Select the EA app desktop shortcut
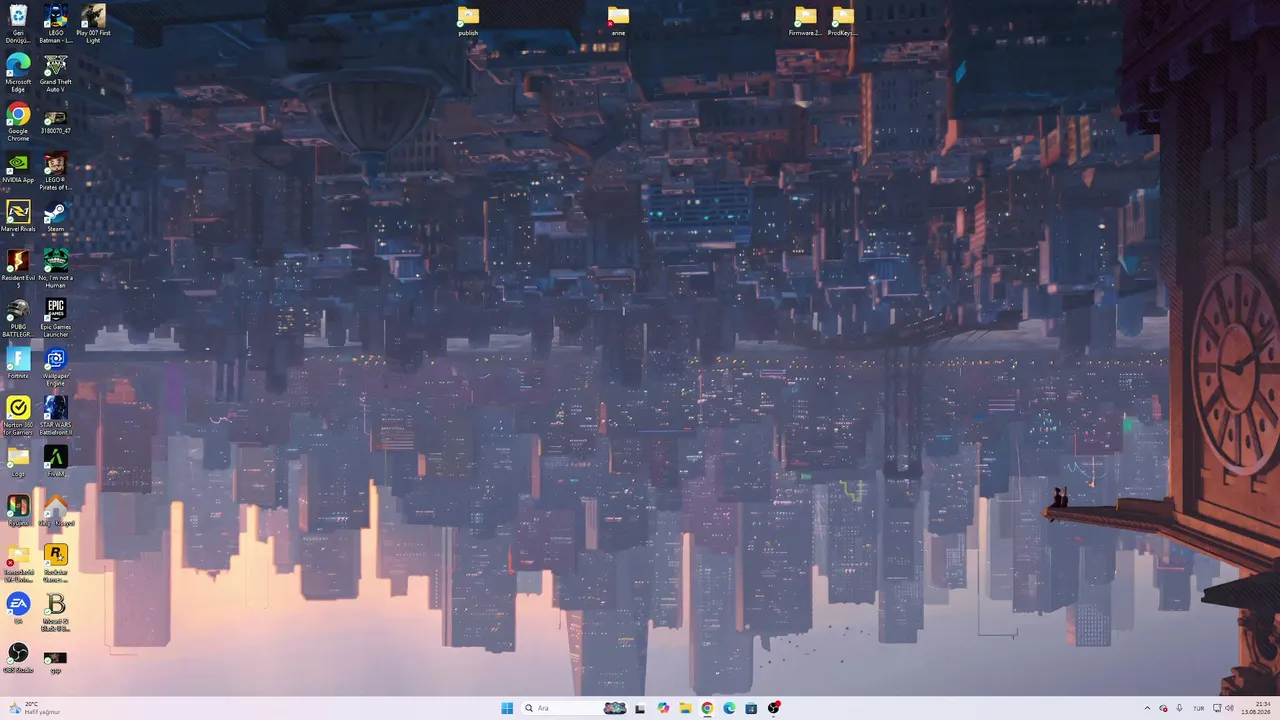The height and width of the screenshot is (720, 1280). tap(18, 609)
